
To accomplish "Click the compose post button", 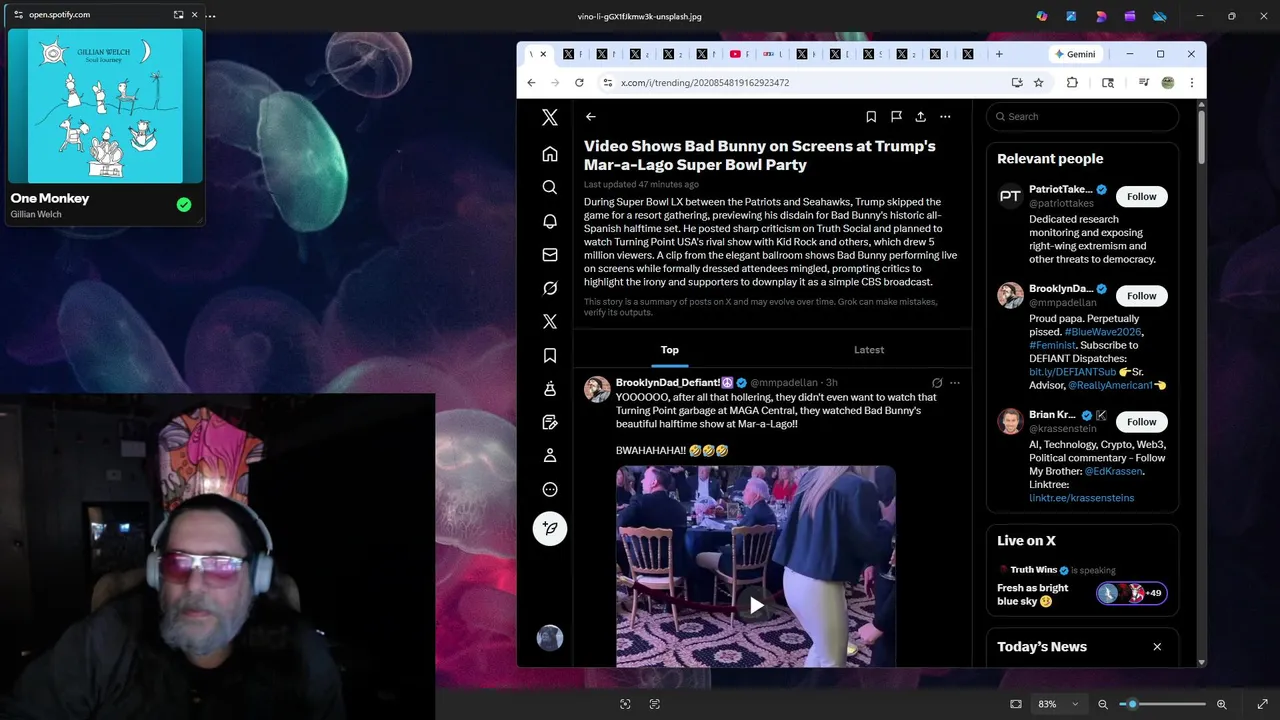I will point(550,528).
